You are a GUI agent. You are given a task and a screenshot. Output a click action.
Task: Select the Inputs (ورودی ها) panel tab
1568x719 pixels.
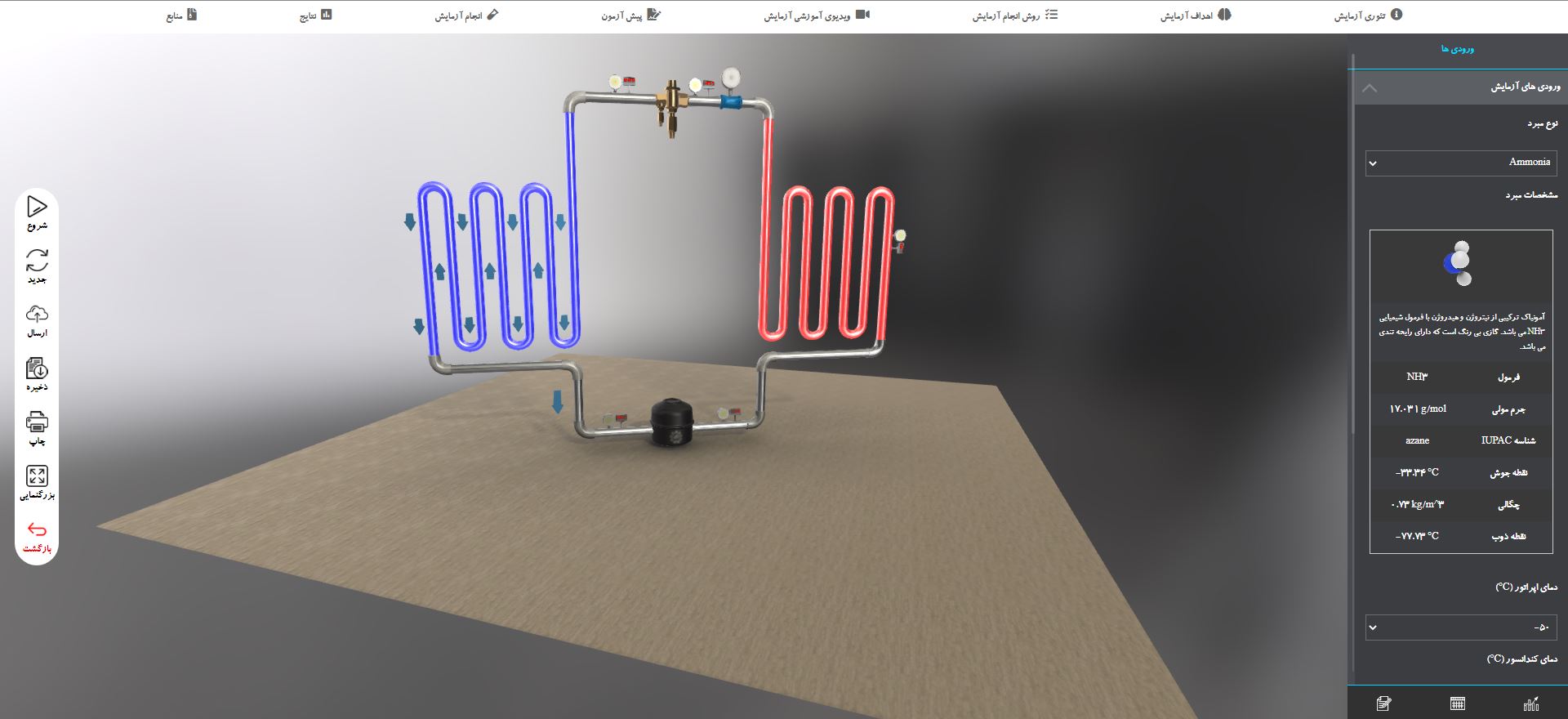pyautogui.click(x=1457, y=49)
